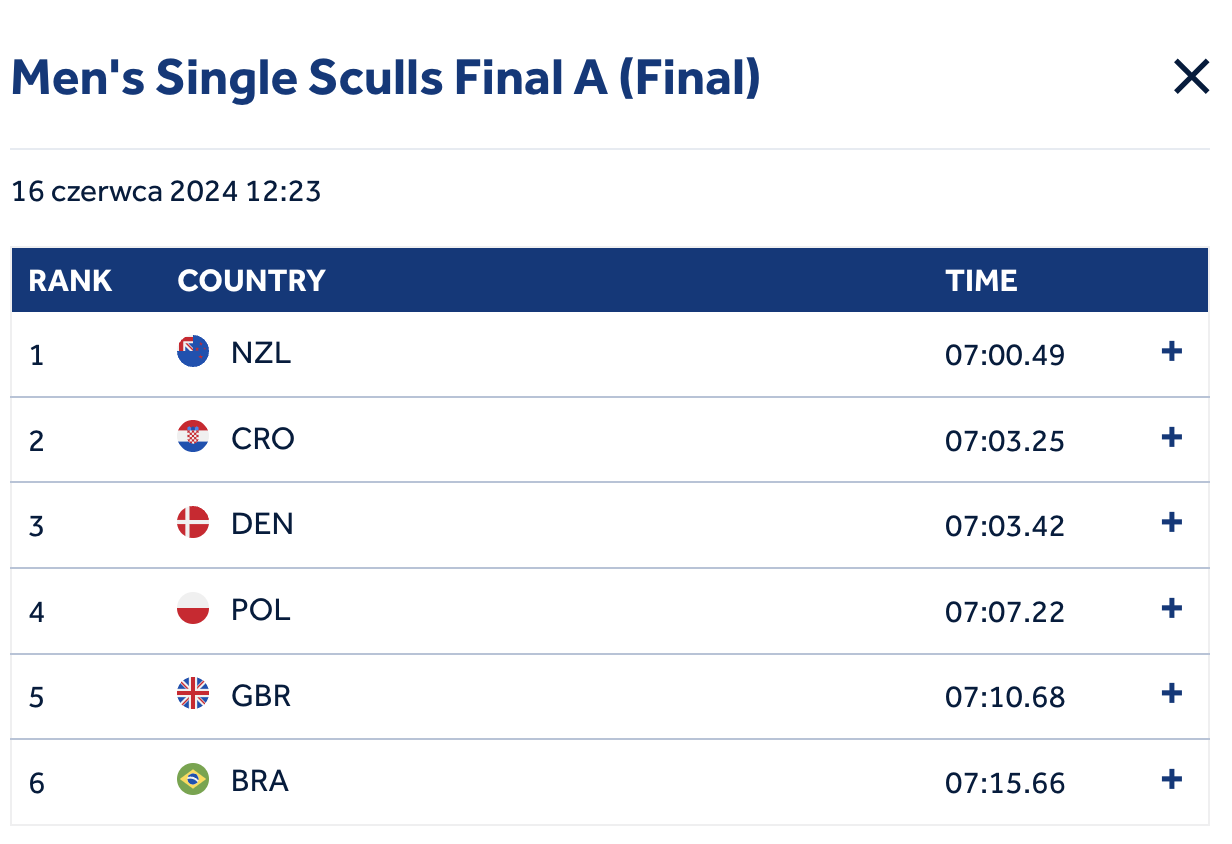Image resolution: width=1232 pixels, height=844 pixels.
Task: Click the Croatia flag icon
Action: click(x=193, y=438)
